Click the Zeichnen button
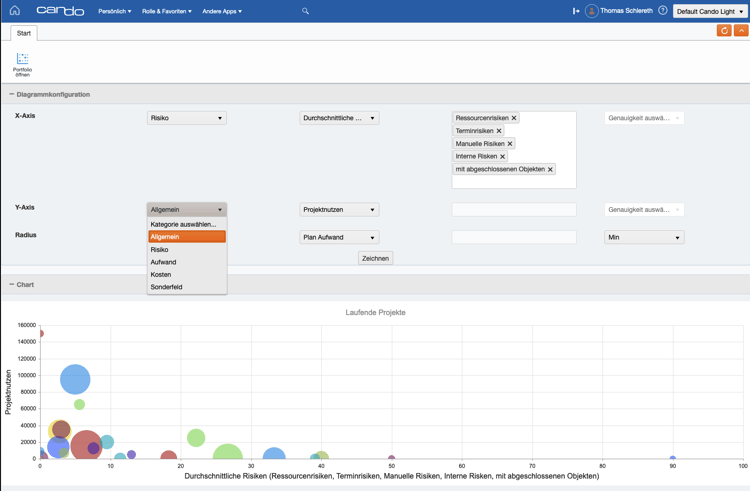Viewport: 750px width, 491px height. [x=375, y=258]
